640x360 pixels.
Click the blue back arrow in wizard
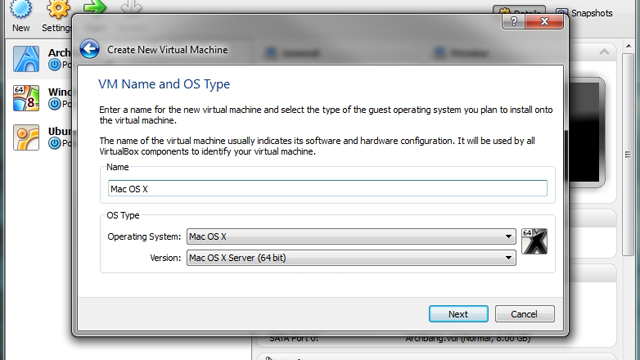tap(89, 49)
